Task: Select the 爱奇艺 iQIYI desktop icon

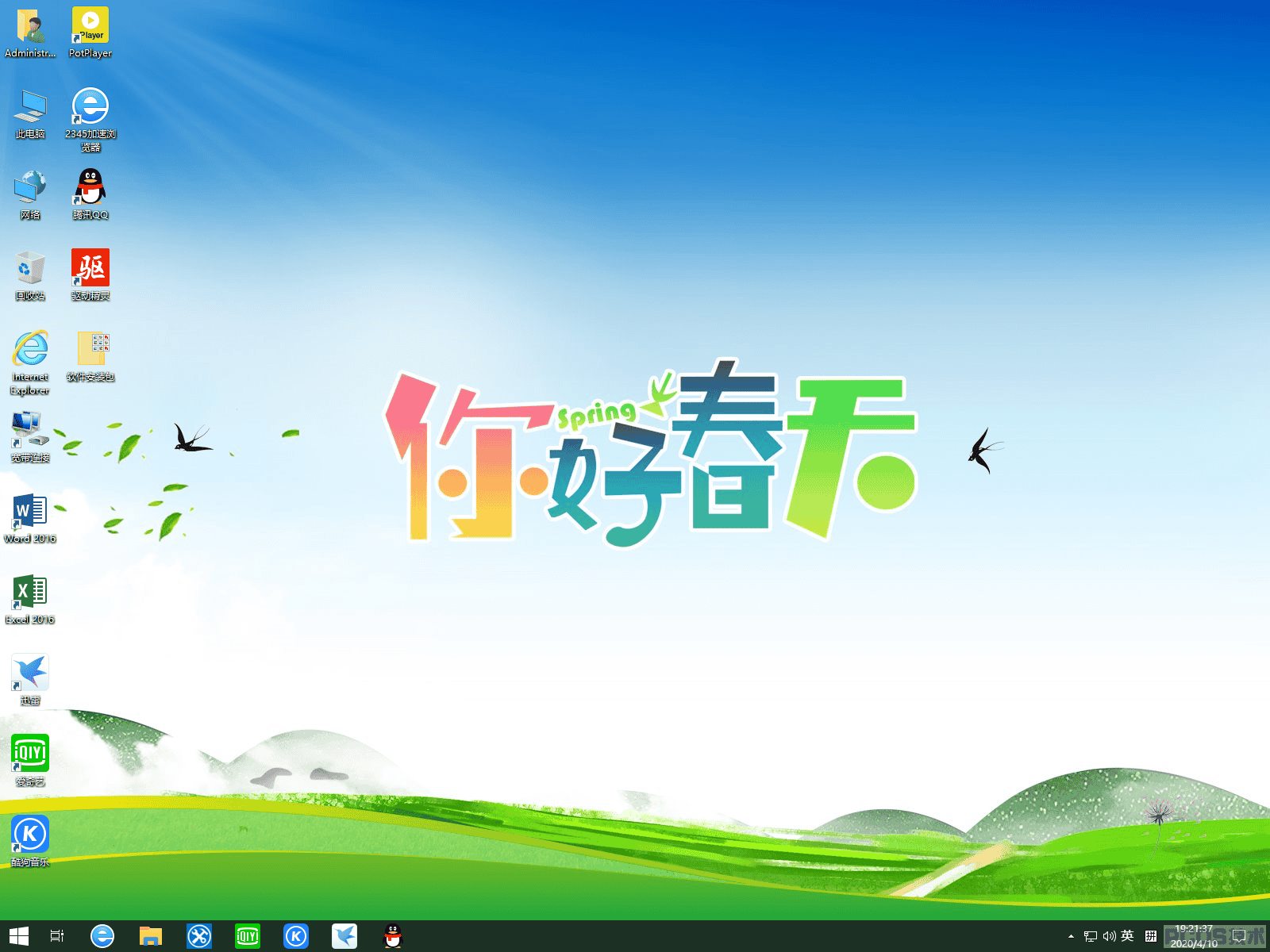Action: [30, 760]
